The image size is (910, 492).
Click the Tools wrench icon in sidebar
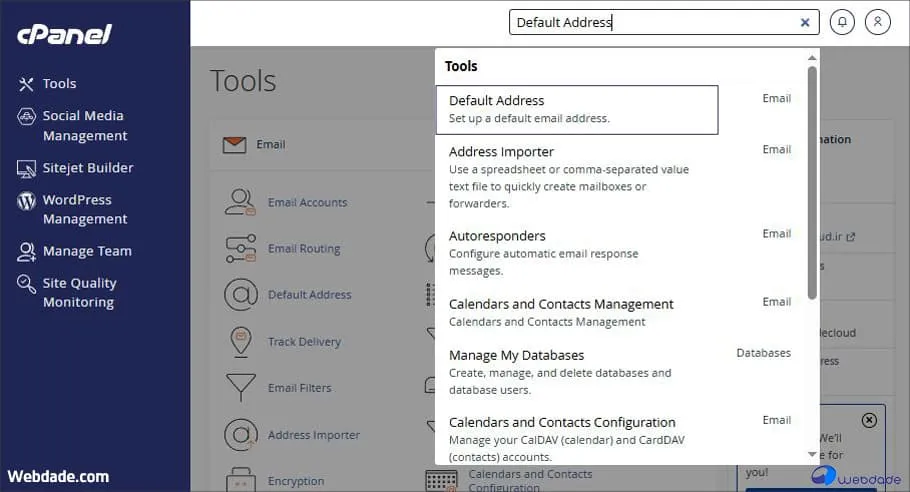tap(26, 84)
